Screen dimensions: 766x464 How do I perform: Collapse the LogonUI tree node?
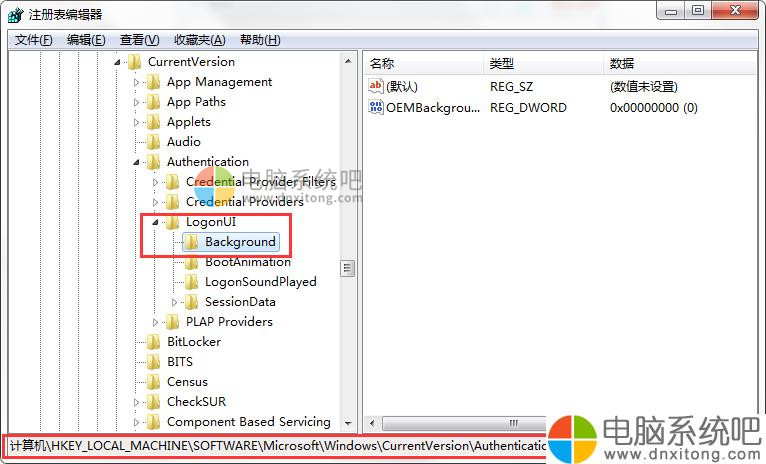(x=155, y=222)
